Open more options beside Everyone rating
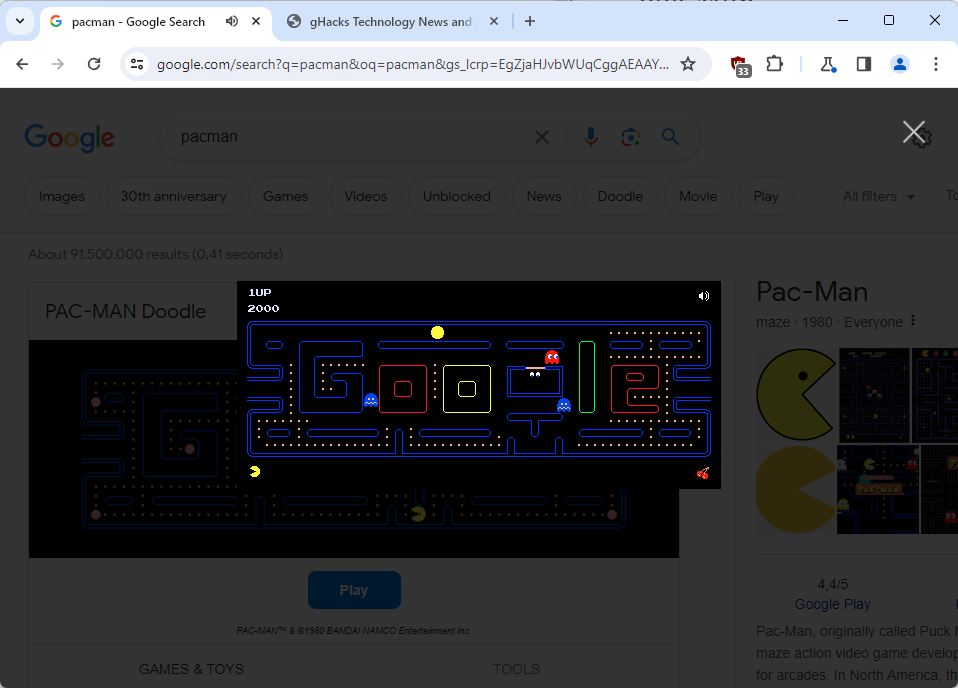The image size is (958, 688). click(913, 321)
